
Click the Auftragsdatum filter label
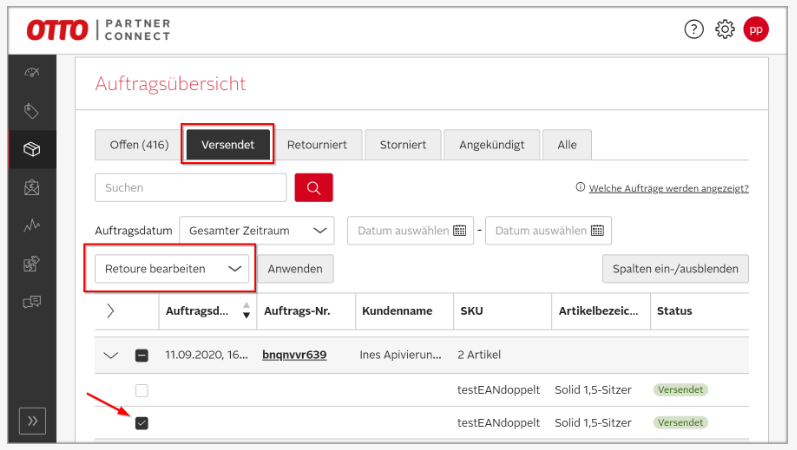(134, 231)
